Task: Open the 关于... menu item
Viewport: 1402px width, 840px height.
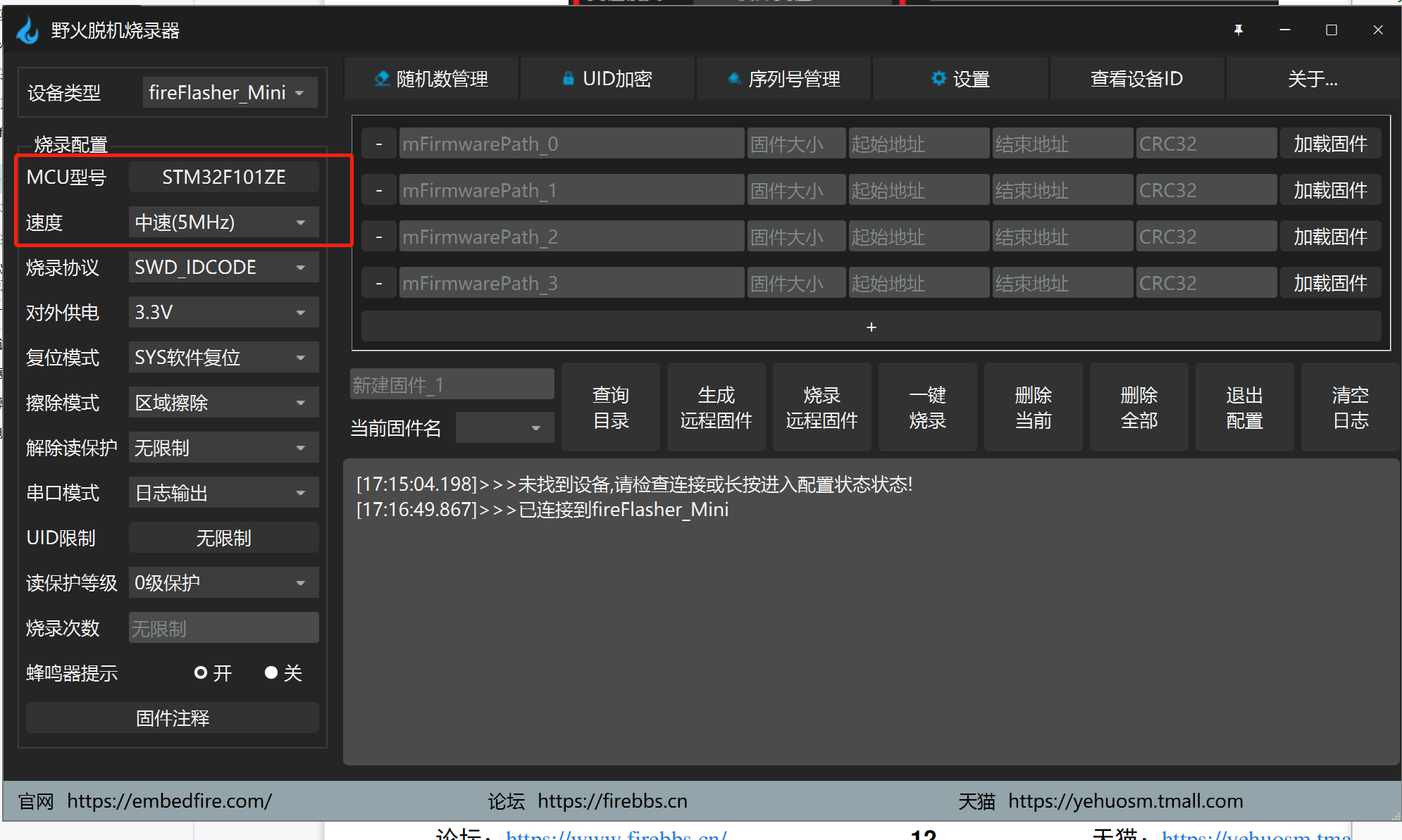Action: (1313, 79)
